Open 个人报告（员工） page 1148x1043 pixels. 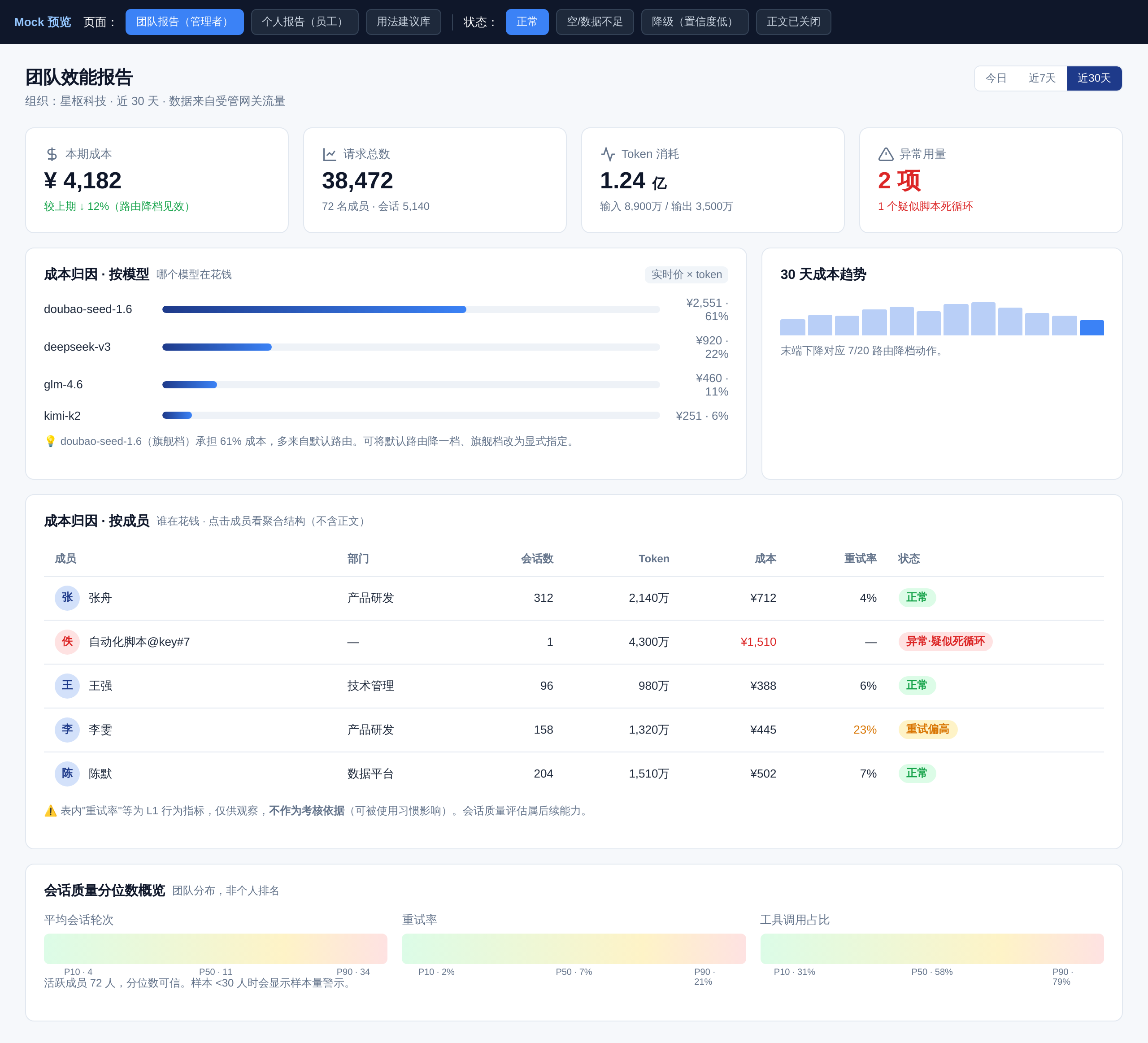point(304,22)
